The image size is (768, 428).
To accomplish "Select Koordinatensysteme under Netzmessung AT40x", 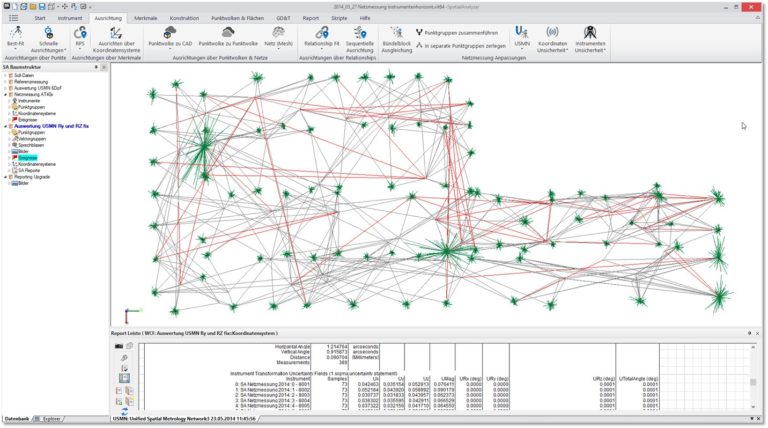I will click(x=37, y=114).
